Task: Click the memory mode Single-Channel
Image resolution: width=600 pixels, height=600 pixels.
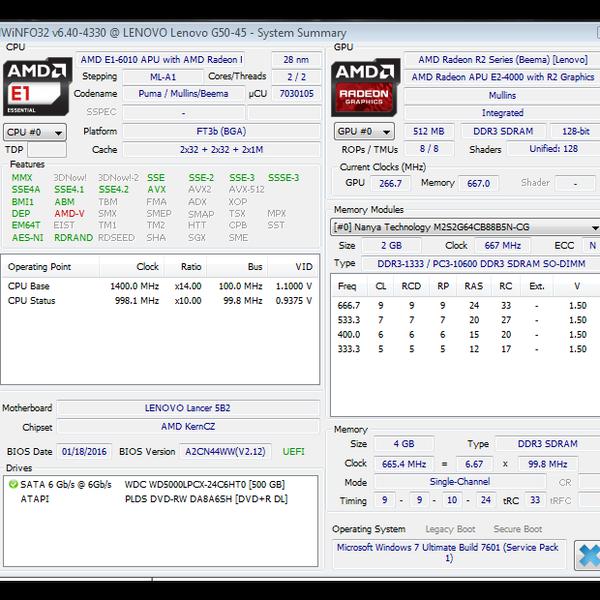Action: (x=460, y=482)
